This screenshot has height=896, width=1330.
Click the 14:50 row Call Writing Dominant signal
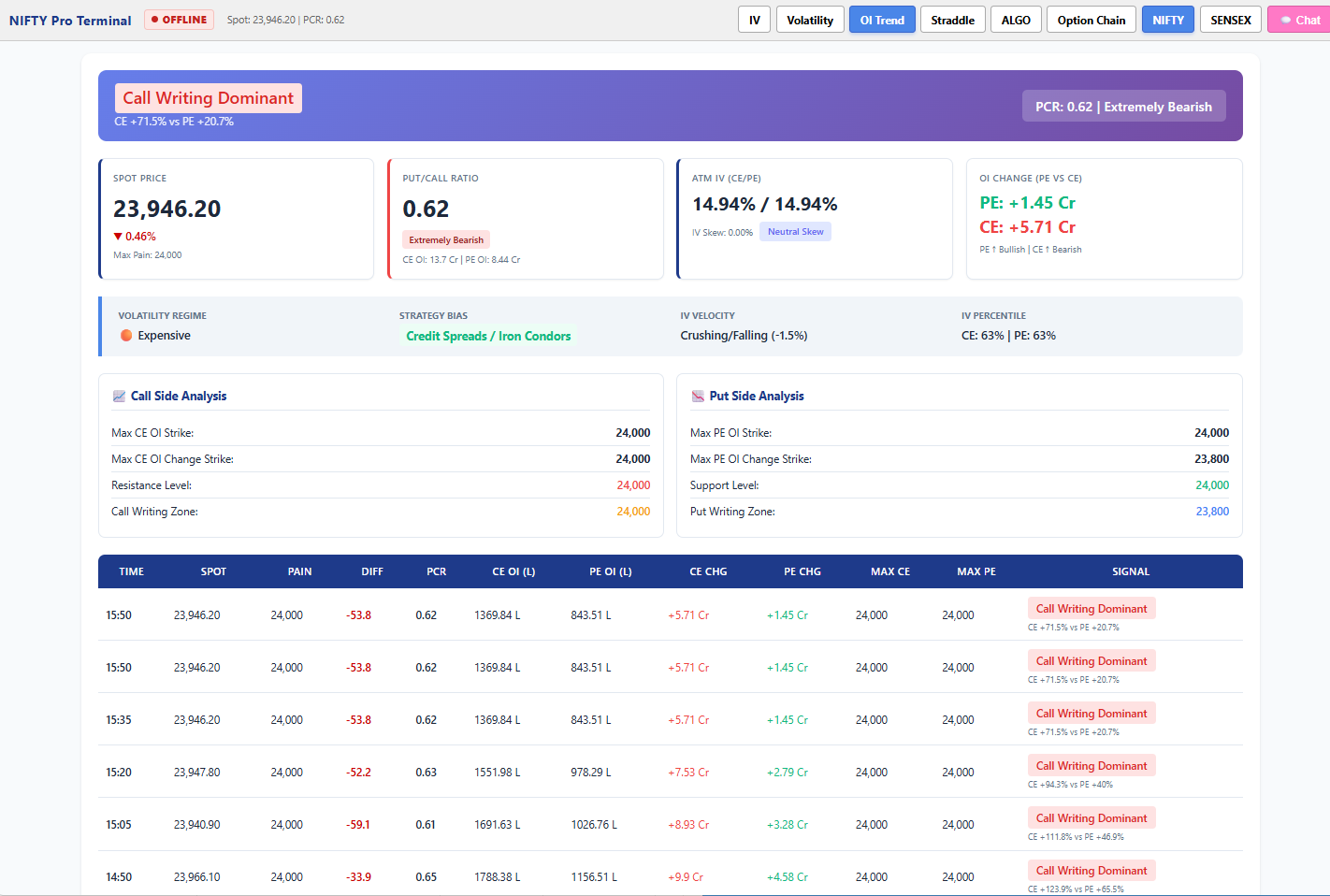pos(1091,870)
